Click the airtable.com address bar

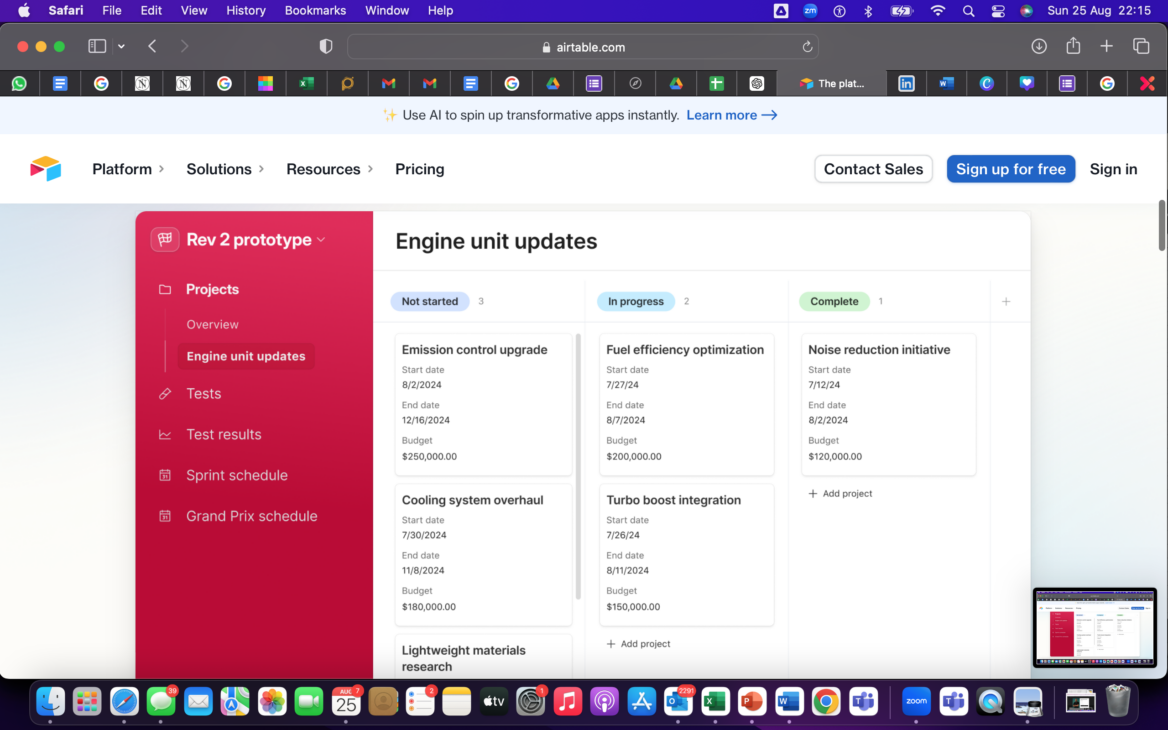pos(582,47)
